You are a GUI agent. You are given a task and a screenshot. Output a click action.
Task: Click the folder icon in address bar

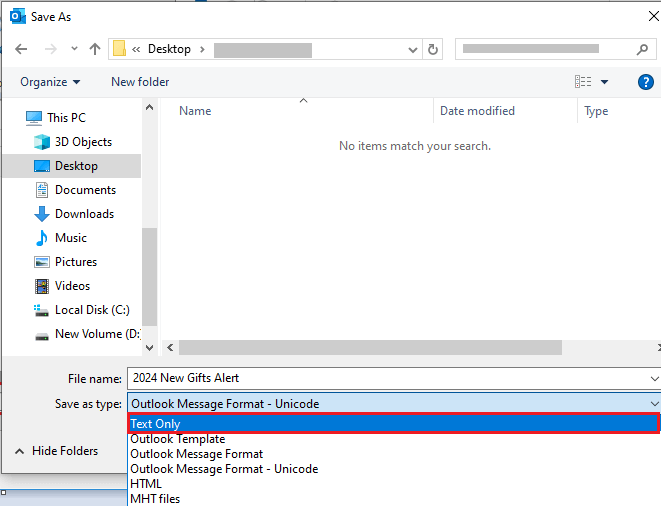click(119, 48)
